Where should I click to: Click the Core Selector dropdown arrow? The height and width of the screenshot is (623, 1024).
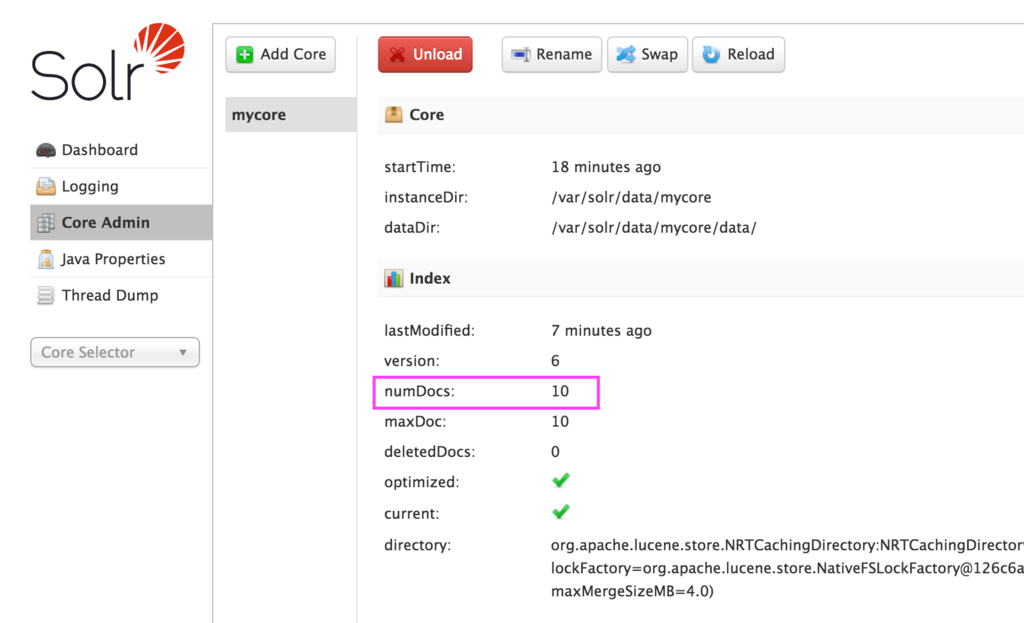[x=183, y=353]
